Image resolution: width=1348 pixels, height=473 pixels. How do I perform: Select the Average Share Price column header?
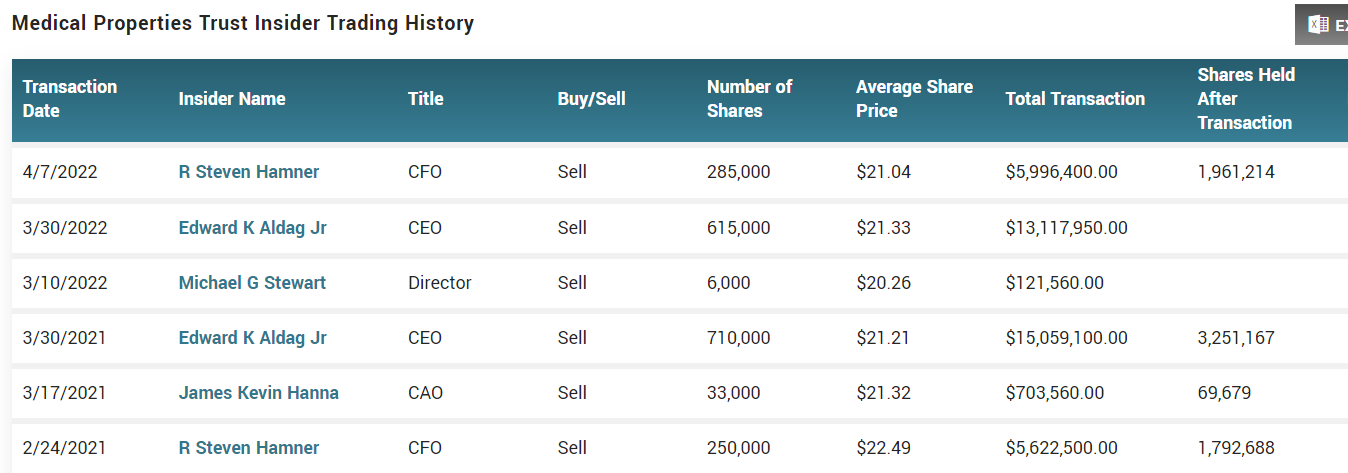tap(914, 99)
